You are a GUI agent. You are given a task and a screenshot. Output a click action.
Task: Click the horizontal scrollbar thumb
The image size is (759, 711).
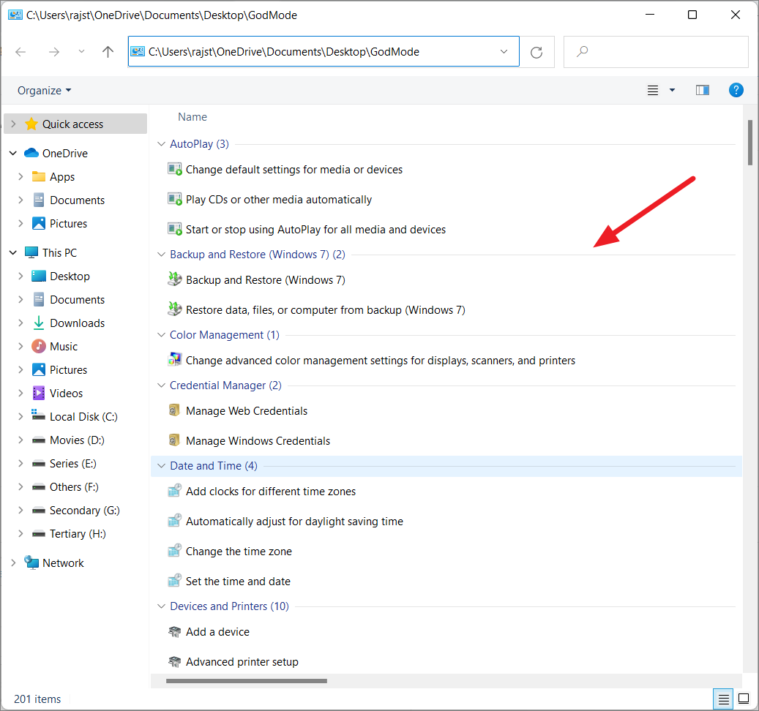pyautogui.click(x=246, y=681)
